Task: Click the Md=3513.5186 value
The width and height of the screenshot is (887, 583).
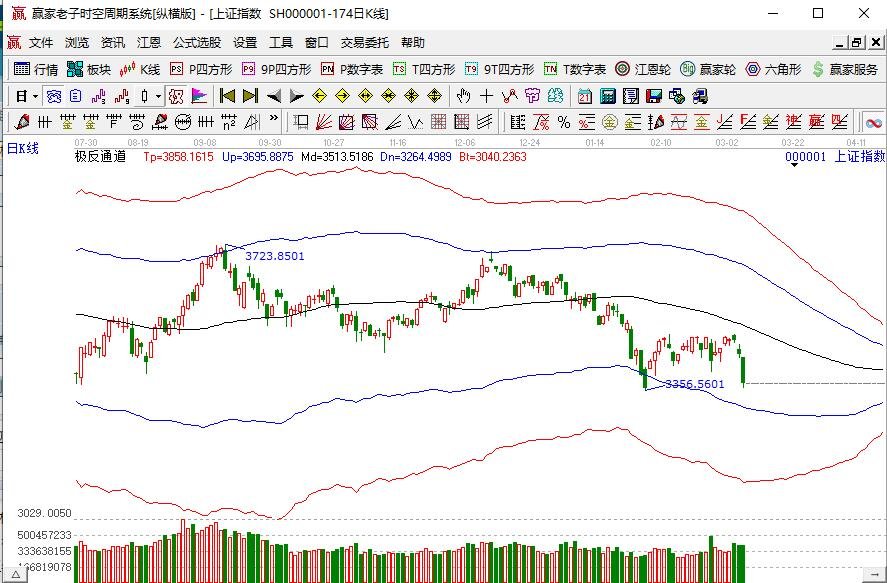Action: (337, 157)
